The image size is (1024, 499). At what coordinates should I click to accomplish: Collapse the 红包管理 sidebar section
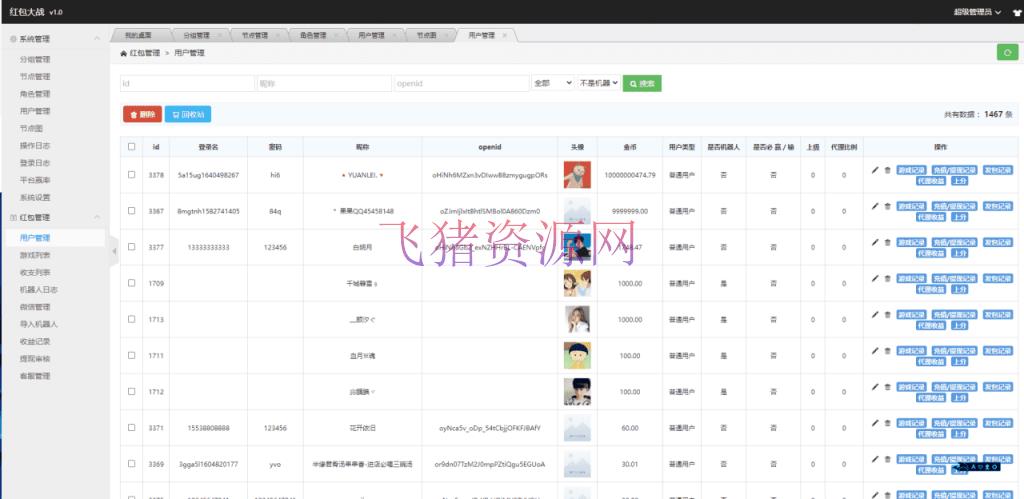[x=56, y=217]
